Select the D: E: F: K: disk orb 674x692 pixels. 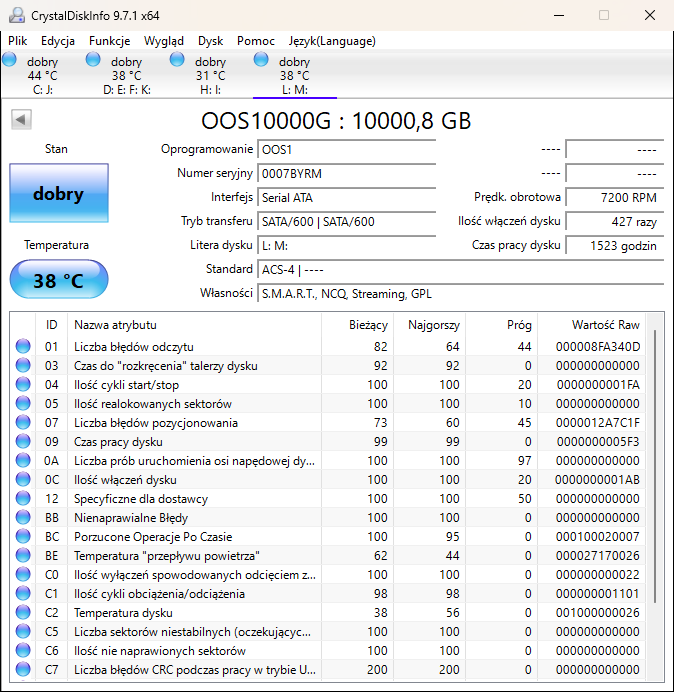[x=94, y=61]
